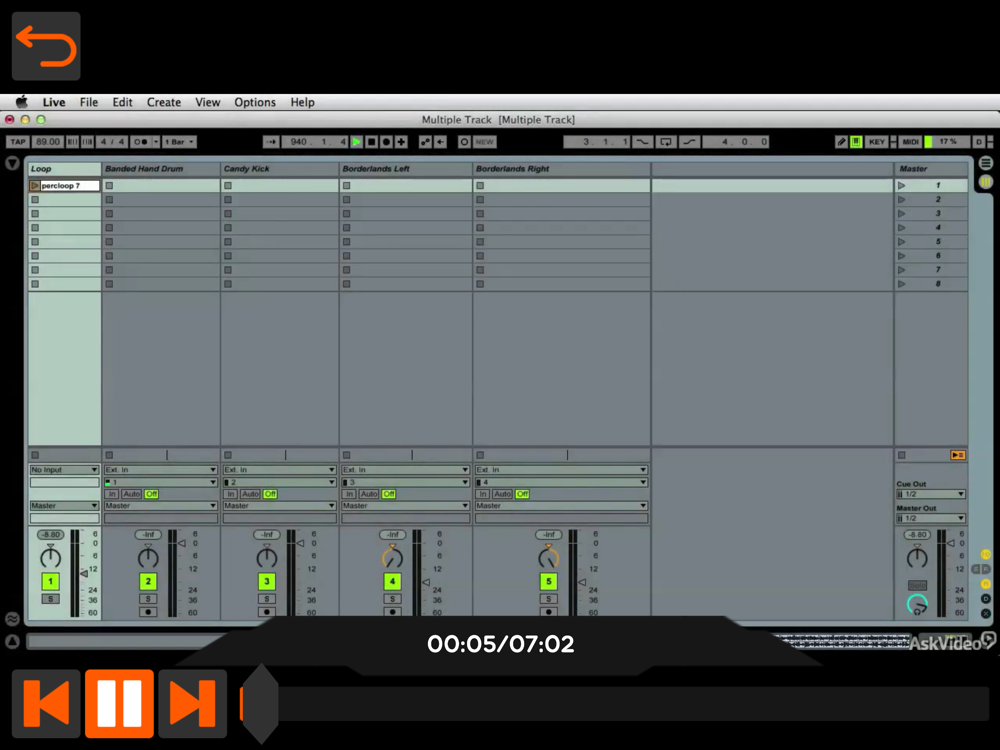Click the Overdub plus button
The image size is (1000, 750).
click(x=401, y=142)
